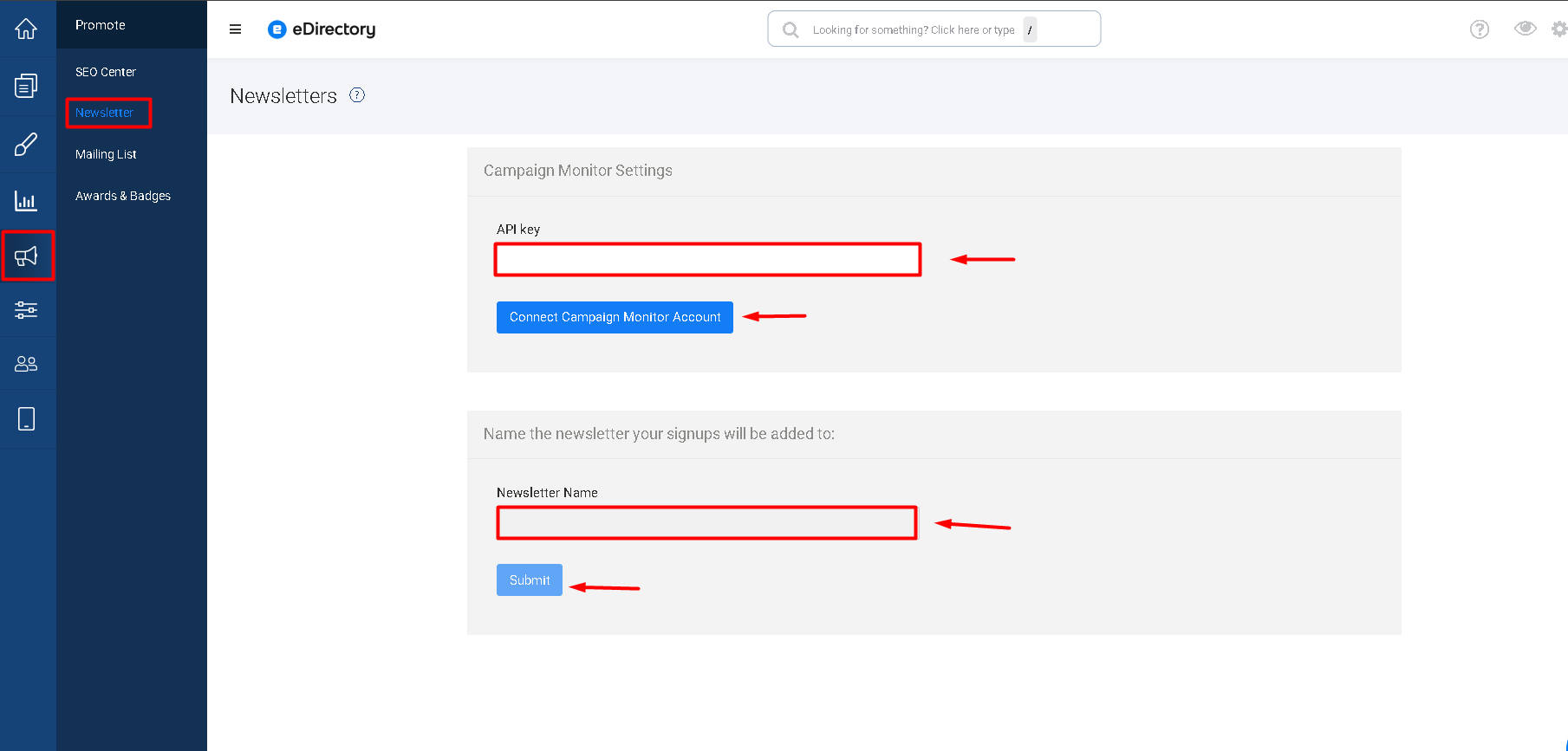Click the 'API key' label
The height and width of the screenshot is (751, 1568).
pyautogui.click(x=518, y=230)
